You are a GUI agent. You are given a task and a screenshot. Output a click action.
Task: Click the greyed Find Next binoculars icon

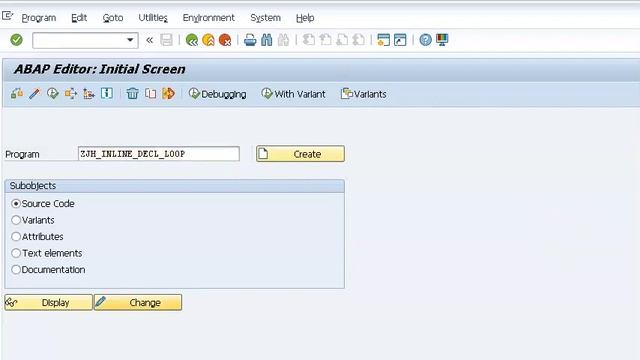click(283, 40)
